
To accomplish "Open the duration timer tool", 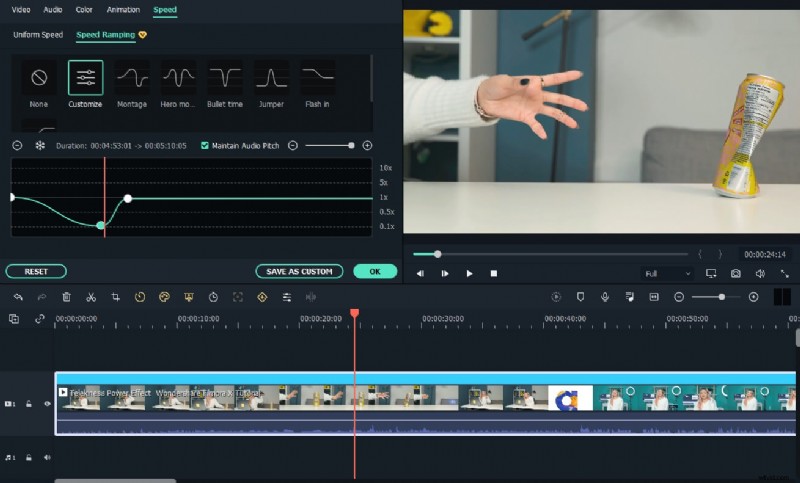I will (x=213, y=297).
